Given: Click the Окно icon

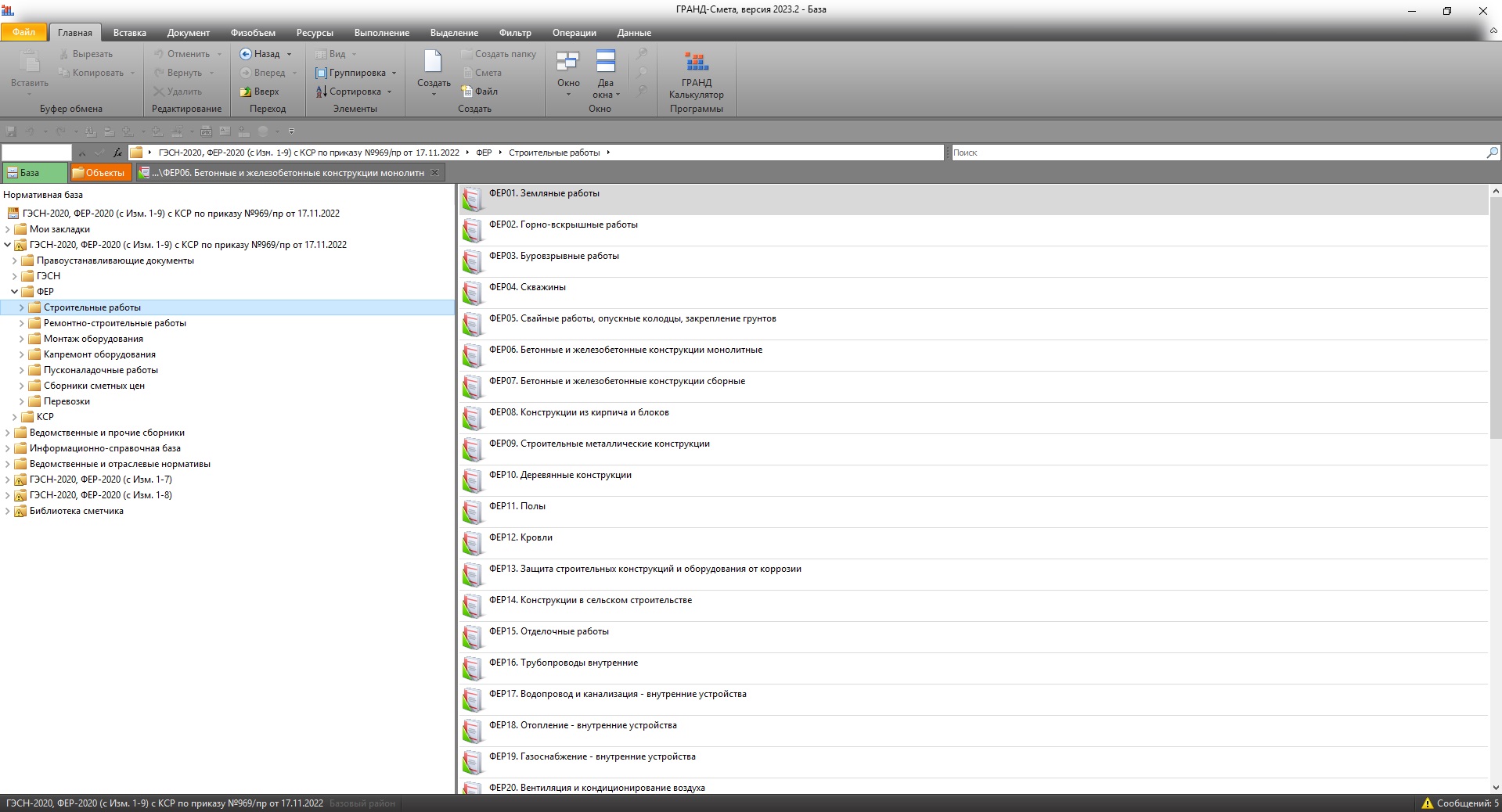Looking at the screenshot, I should [567, 61].
